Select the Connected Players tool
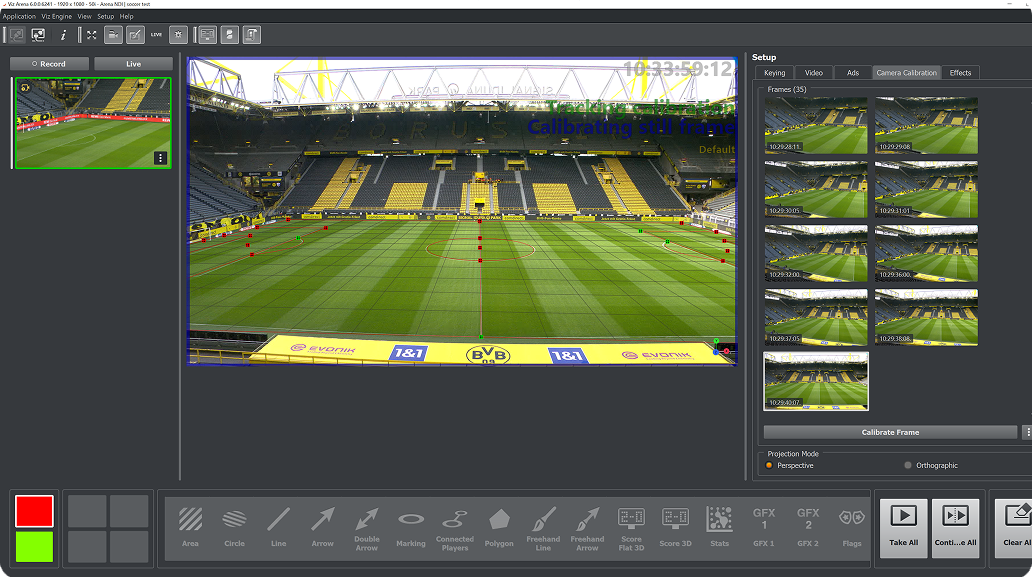1032x577 pixels. [x=455, y=527]
